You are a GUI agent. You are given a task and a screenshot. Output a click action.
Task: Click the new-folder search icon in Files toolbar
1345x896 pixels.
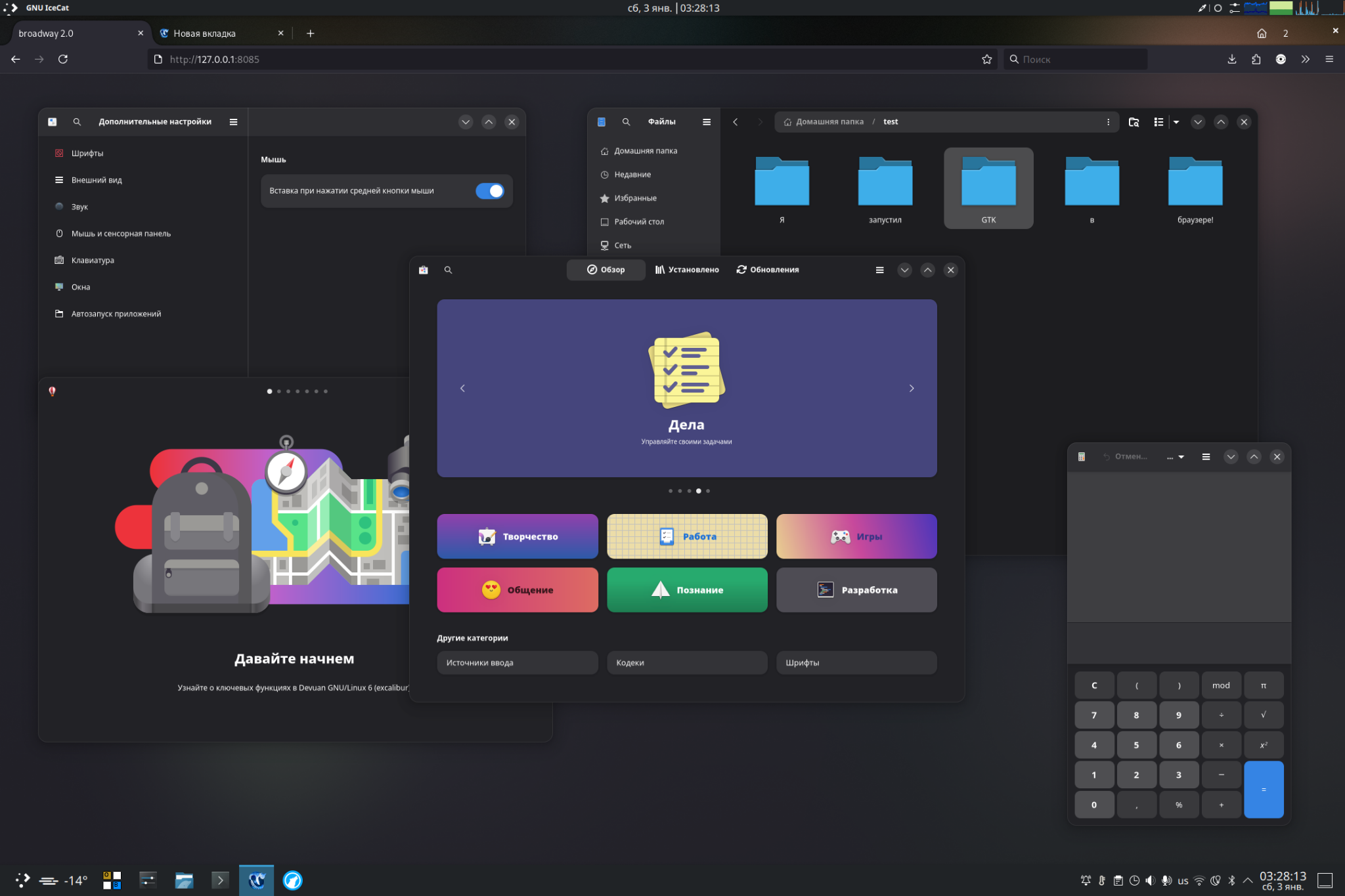(1134, 122)
